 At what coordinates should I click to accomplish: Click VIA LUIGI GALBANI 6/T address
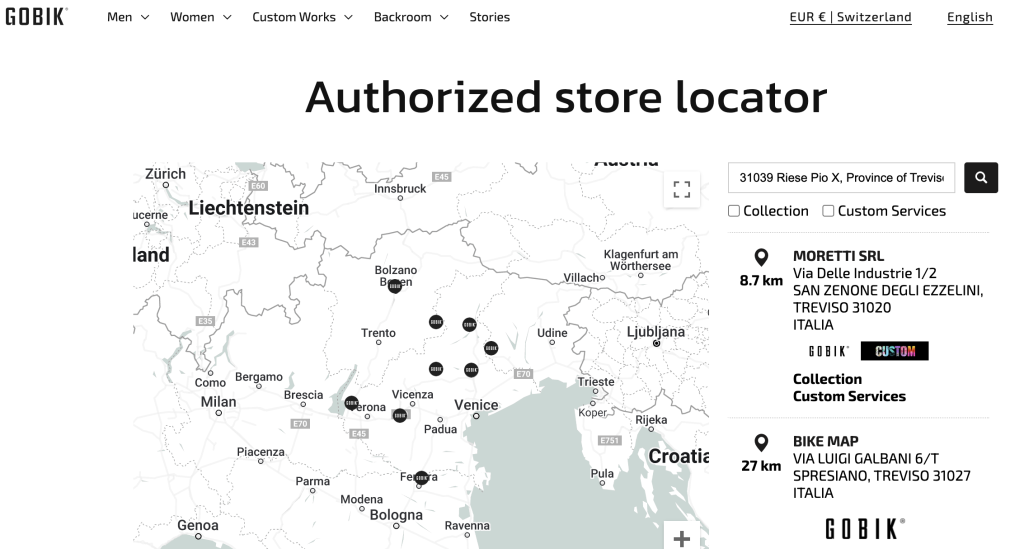pyautogui.click(x=865, y=458)
